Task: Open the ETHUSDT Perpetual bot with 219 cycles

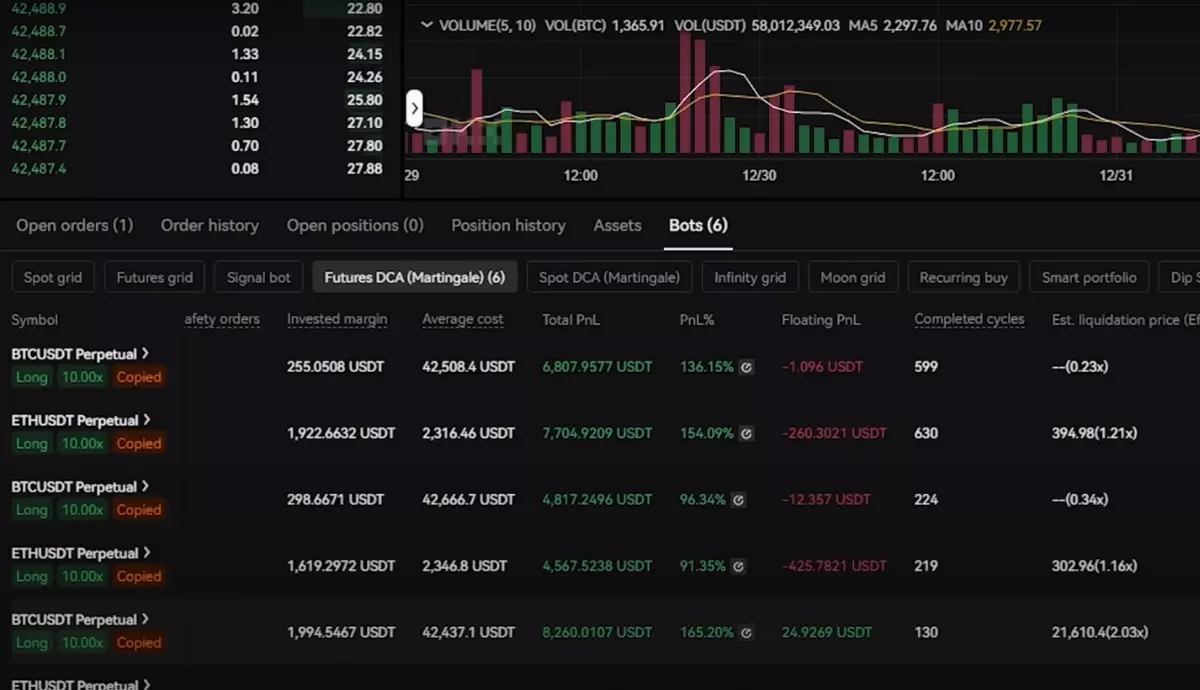Action: [x=81, y=553]
